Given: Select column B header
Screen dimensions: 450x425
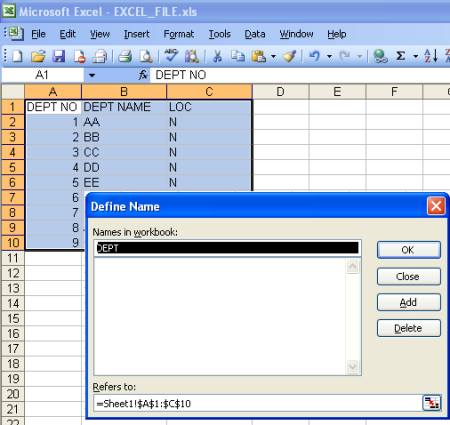Looking at the screenshot, I should (124, 92).
